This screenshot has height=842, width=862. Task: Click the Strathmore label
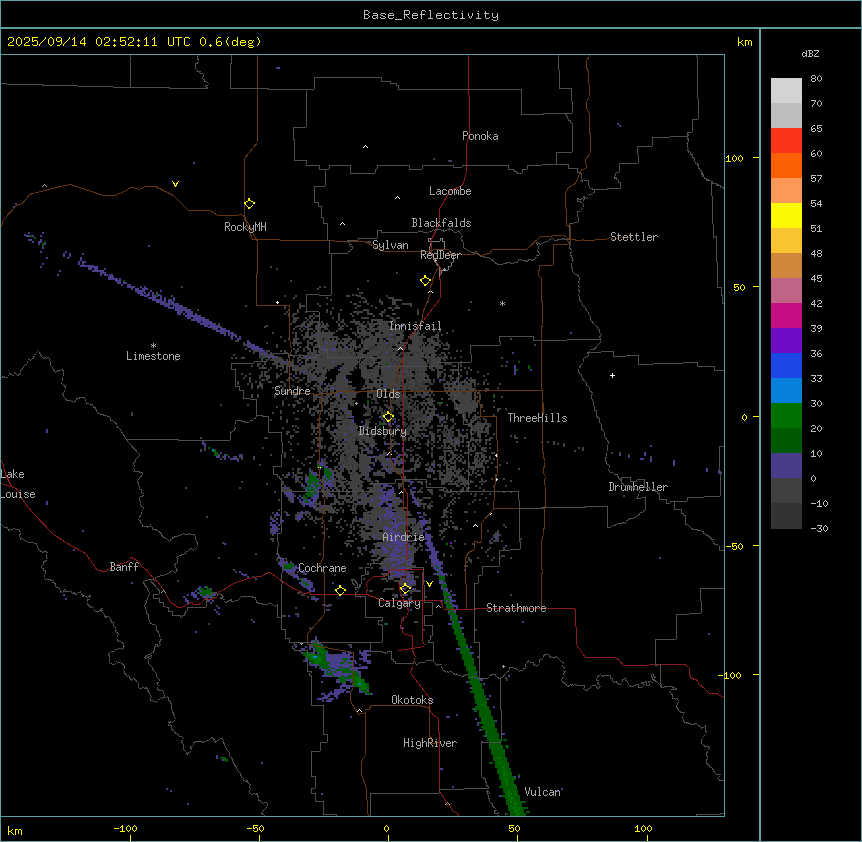[516, 608]
